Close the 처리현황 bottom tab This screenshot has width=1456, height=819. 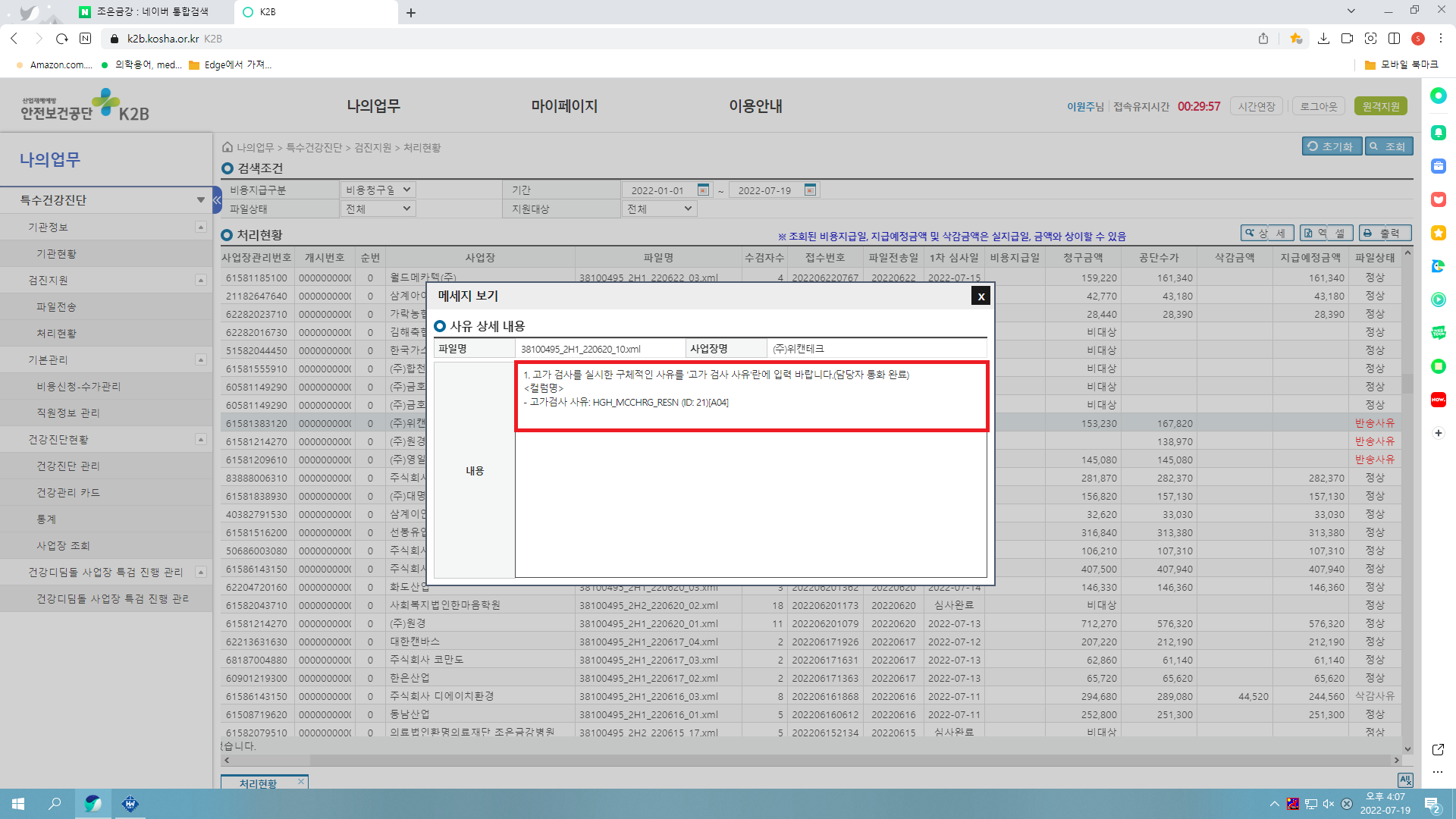[301, 782]
